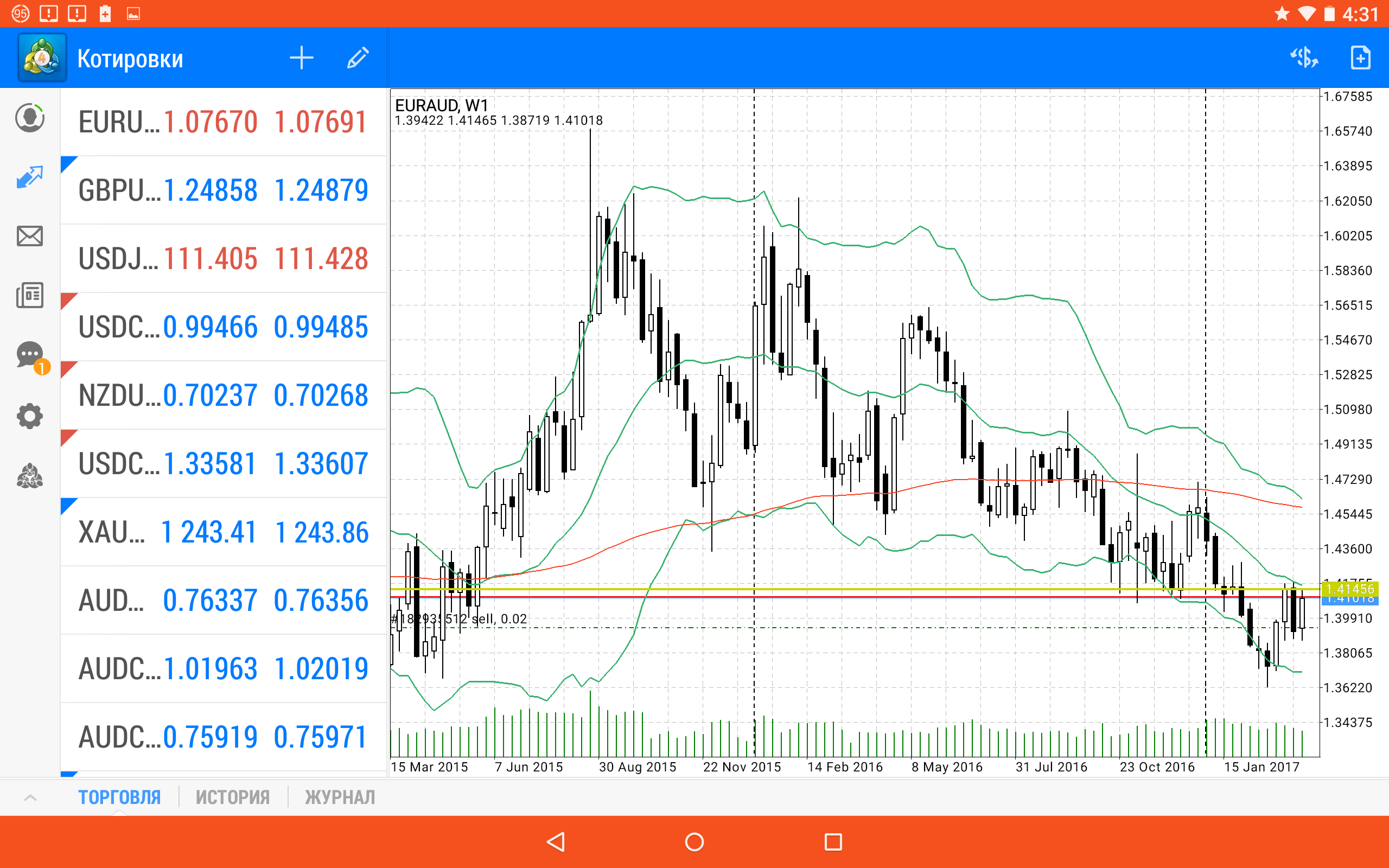Open the mailbox envelope icon
The width and height of the screenshot is (1389, 868).
click(x=30, y=236)
